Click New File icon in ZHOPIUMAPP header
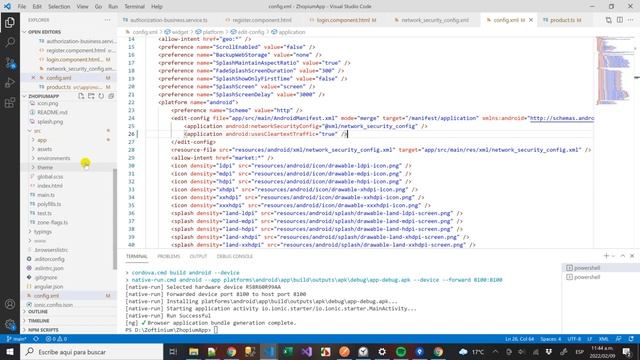The image size is (640, 360). click(x=81, y=96)
